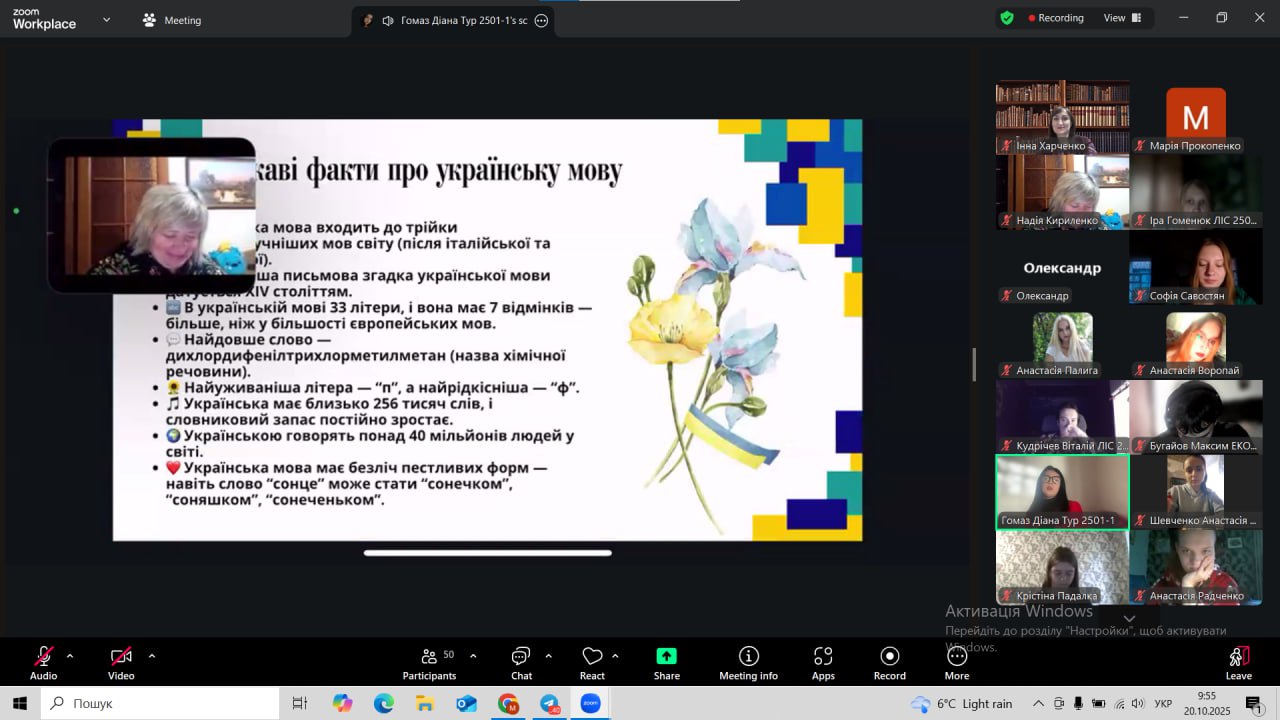Click the horizontal bar below the shared slide
1280x720 pixels.
coord(487,552)
